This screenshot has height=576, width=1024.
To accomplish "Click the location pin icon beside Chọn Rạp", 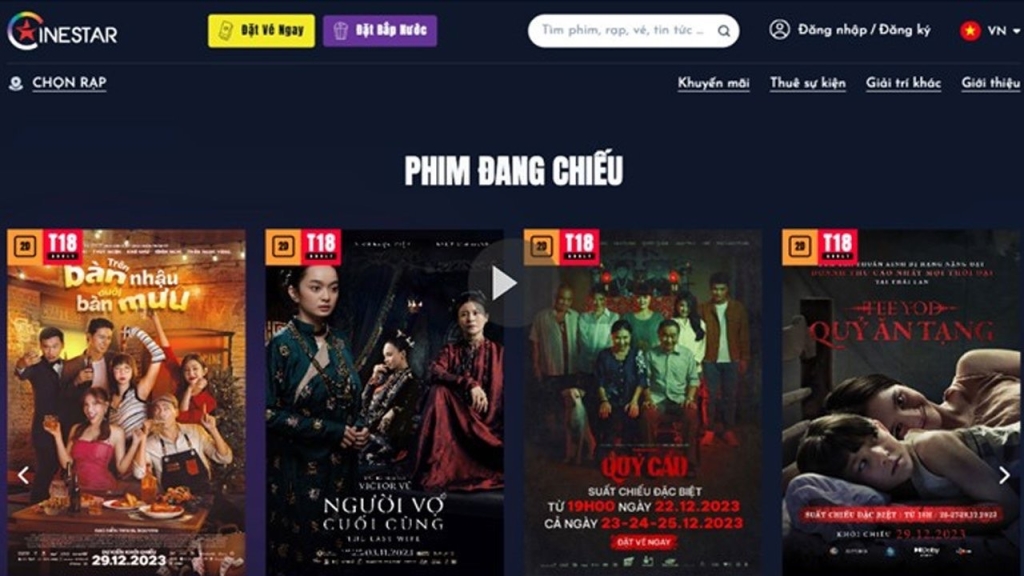I will [16, 83].
